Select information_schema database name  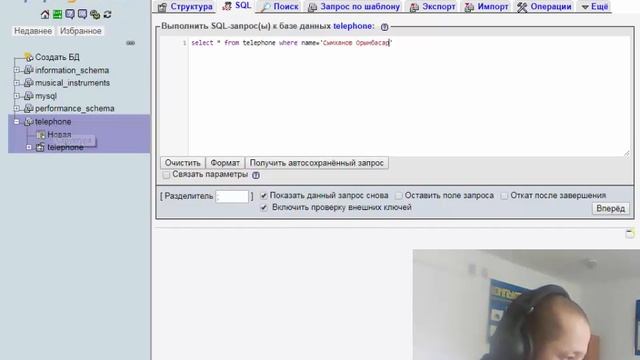tap(72, 70)
